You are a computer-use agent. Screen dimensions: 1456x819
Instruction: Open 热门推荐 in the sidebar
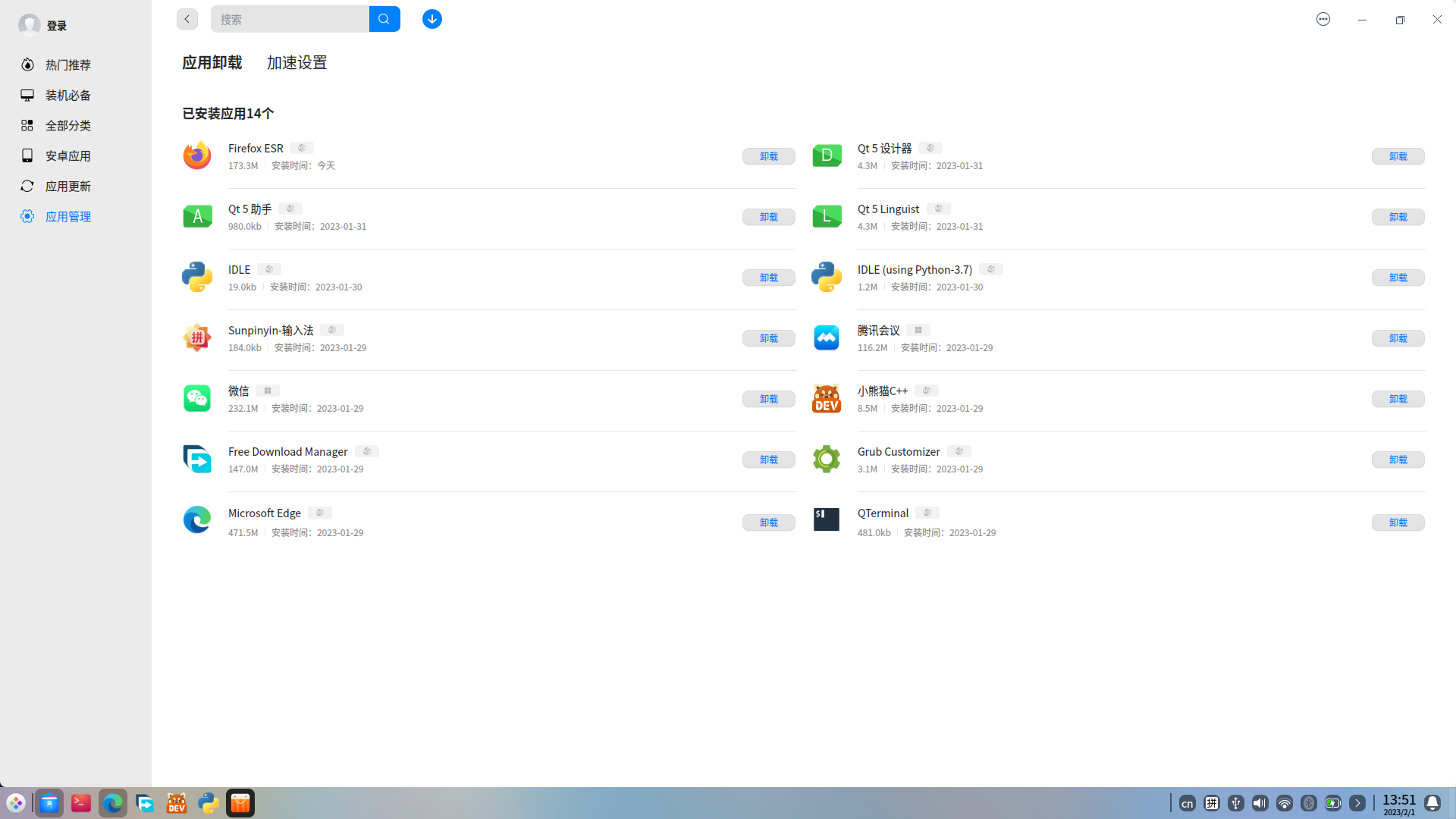tap(67, 64)
